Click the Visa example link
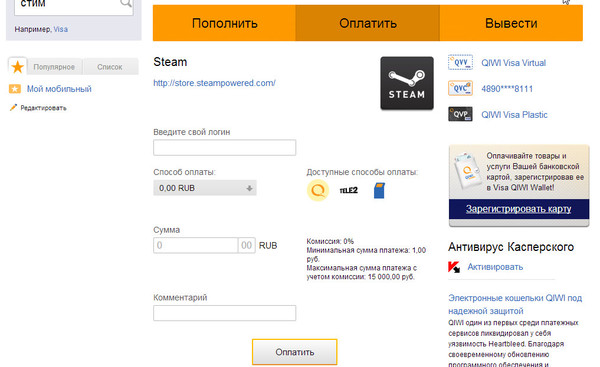 [60, 29]
